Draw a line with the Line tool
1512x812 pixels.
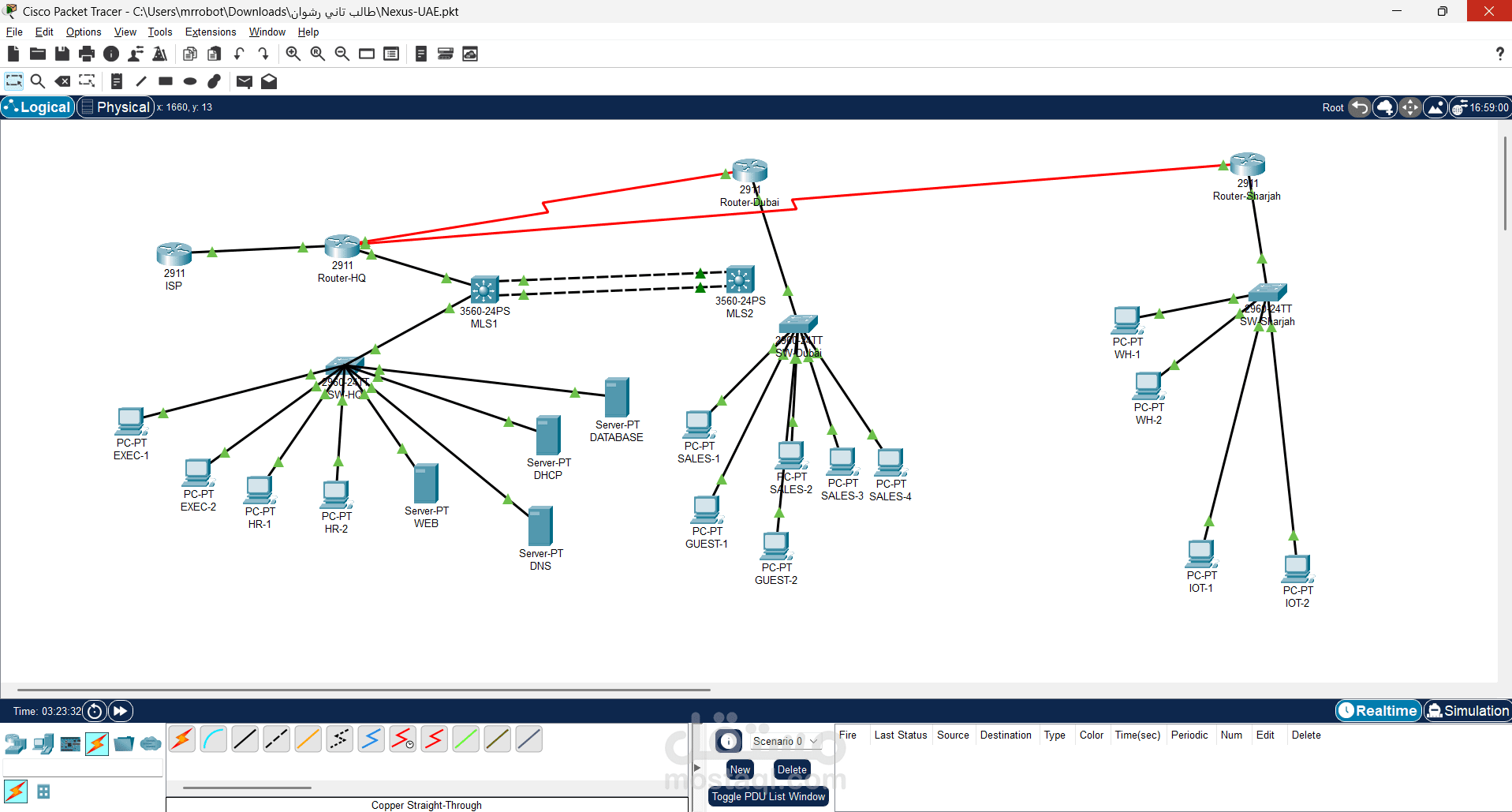141,81
